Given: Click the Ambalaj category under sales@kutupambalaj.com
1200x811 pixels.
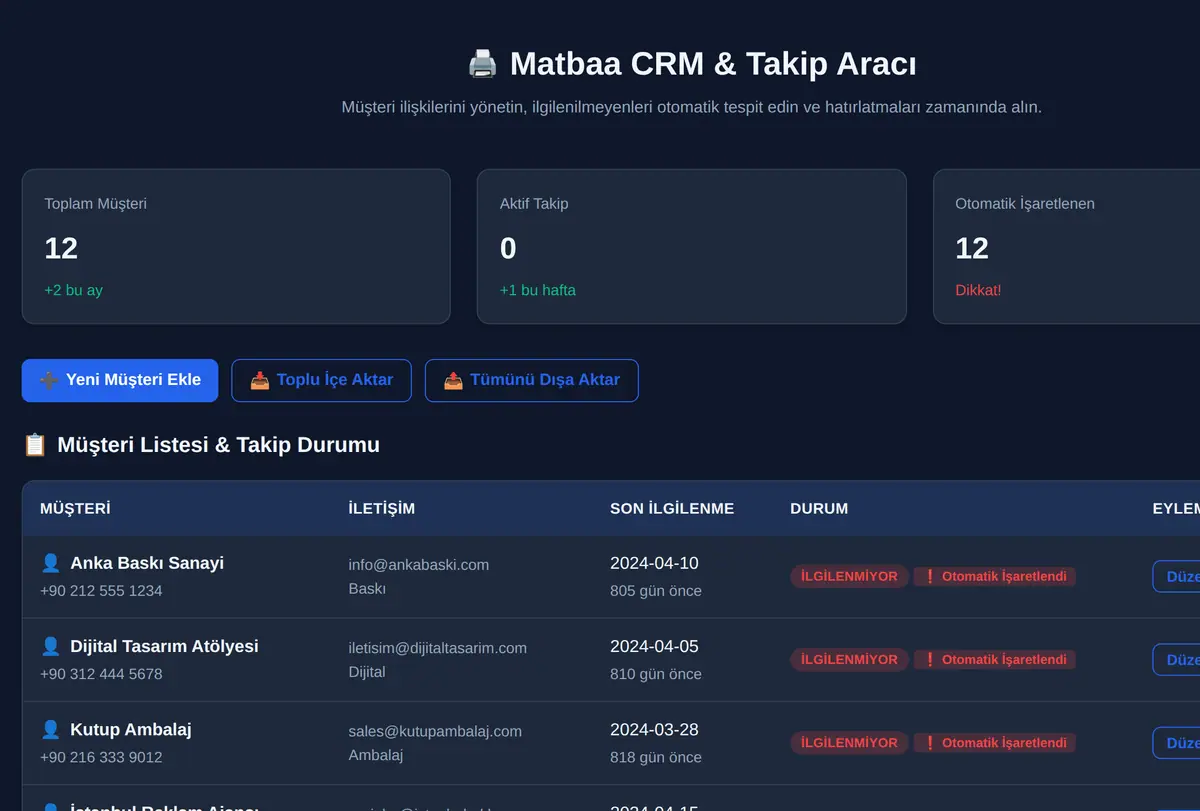Looking at the screenshot, I should coord(376,755).
